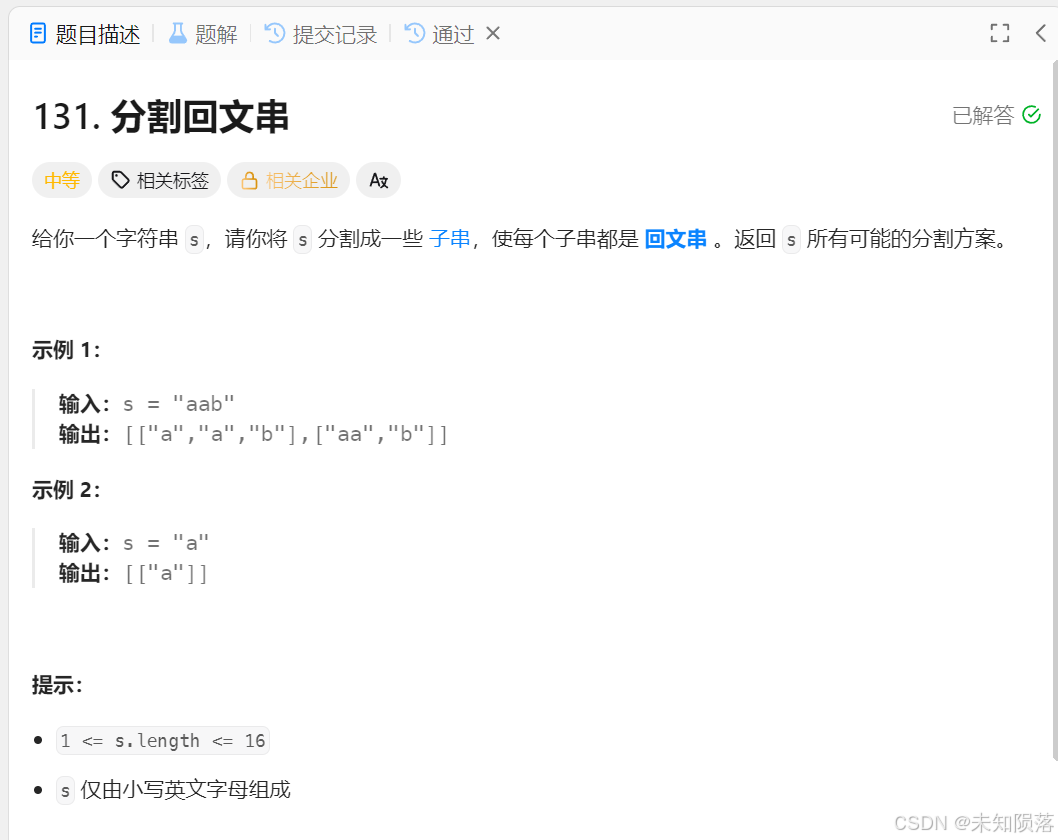This screenshot has width=1058, height=840.
Task: Click the lock icon in 相关企业
Action: click(250, 180)
